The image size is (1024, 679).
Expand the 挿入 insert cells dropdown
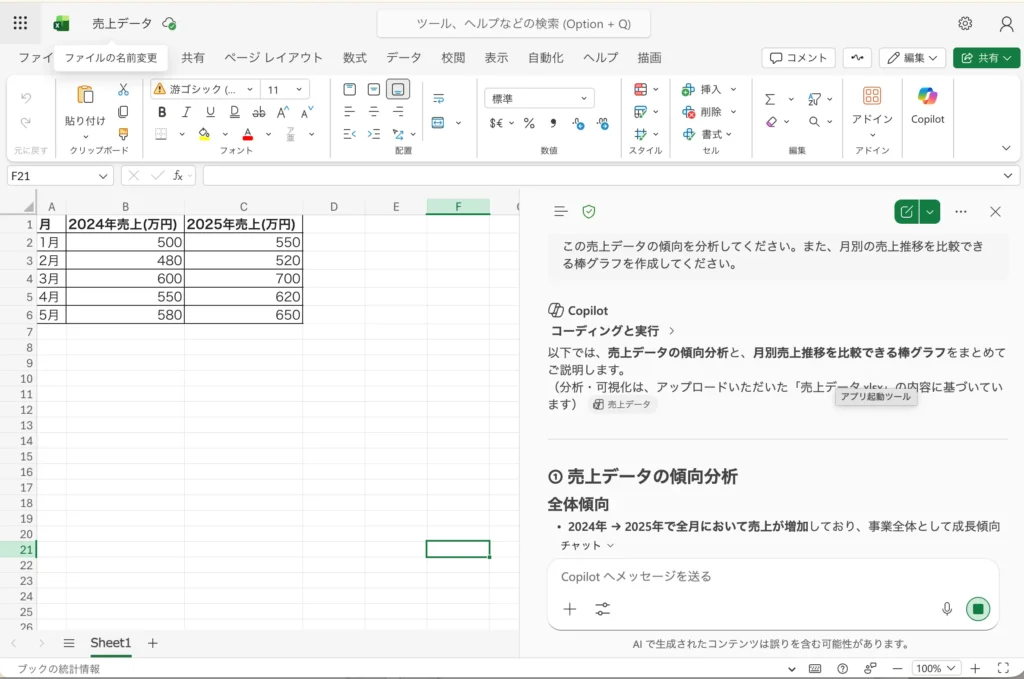coord(733,89)
